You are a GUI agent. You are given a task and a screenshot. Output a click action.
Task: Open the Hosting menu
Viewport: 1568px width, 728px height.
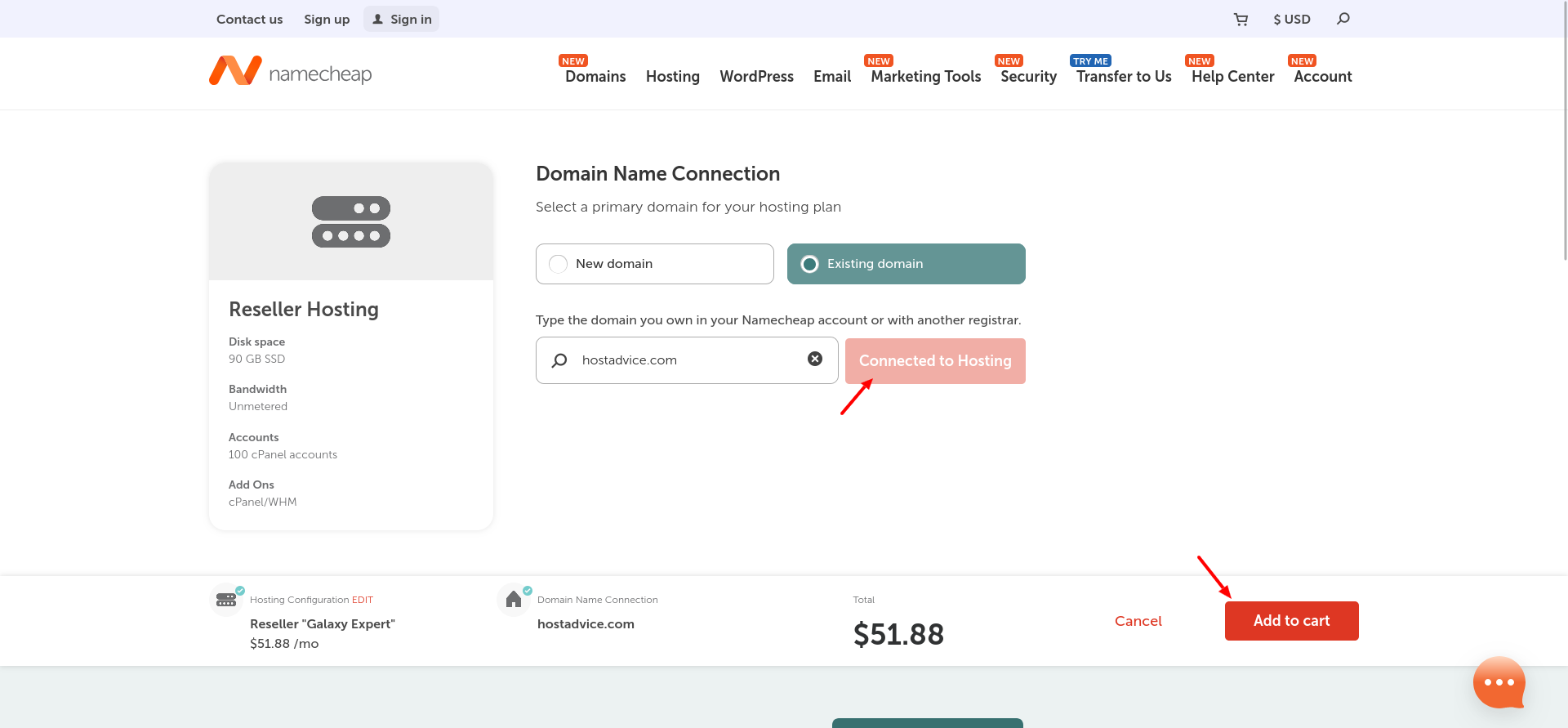[673, 76]
